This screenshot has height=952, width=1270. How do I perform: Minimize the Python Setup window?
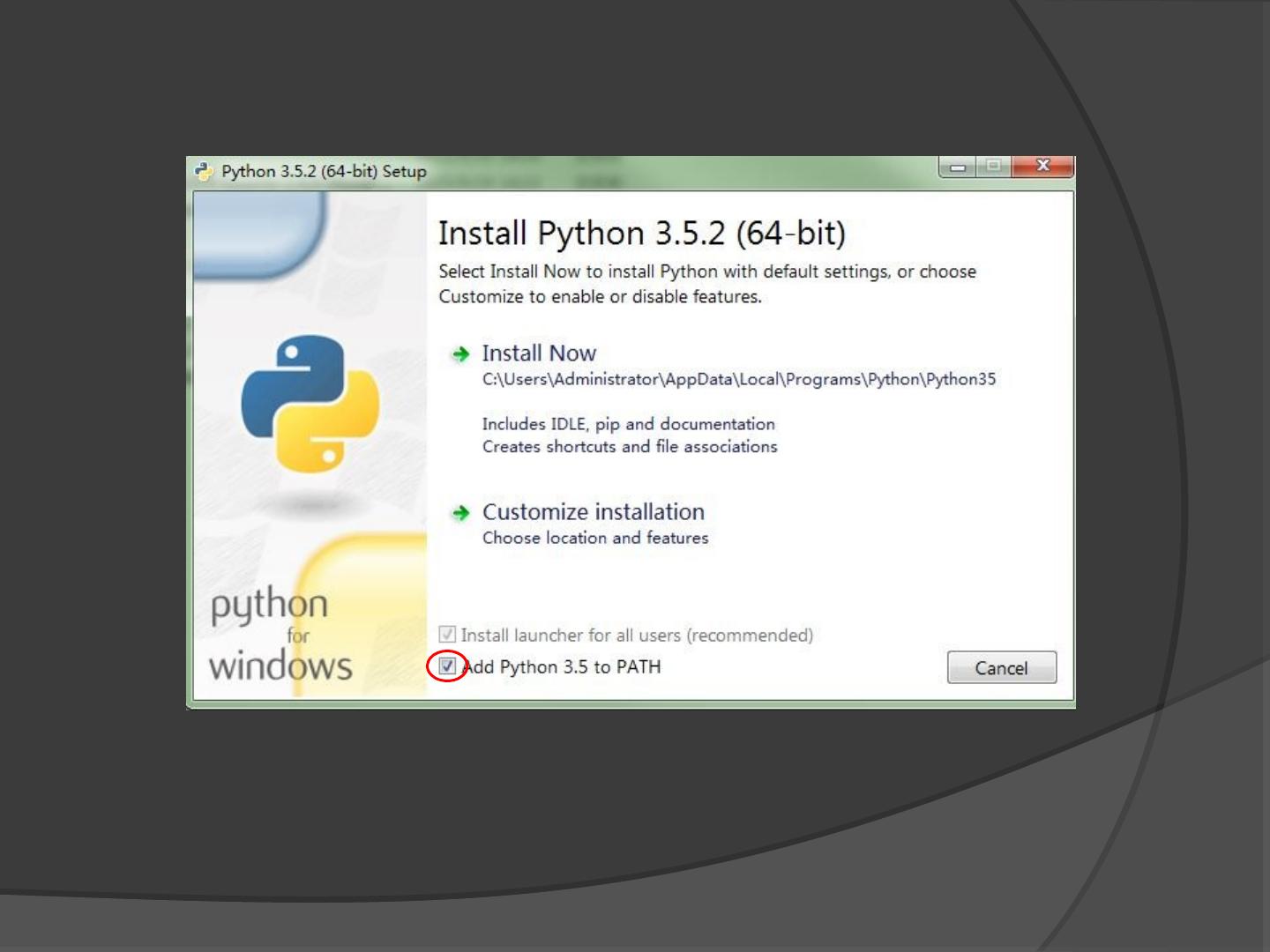point(957,167)
